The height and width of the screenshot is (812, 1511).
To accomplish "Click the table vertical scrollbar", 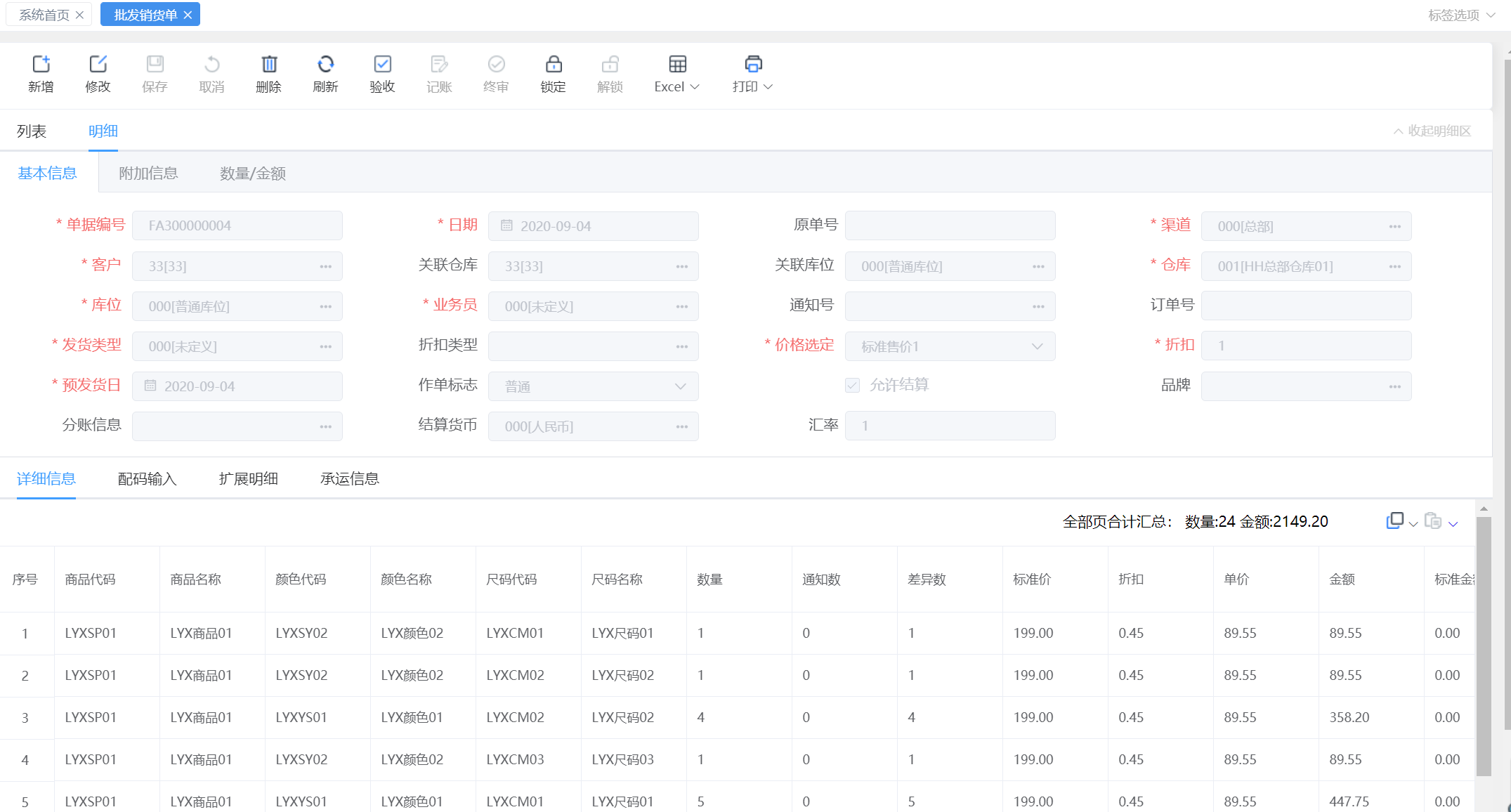I will click(x=1484, y=646).
